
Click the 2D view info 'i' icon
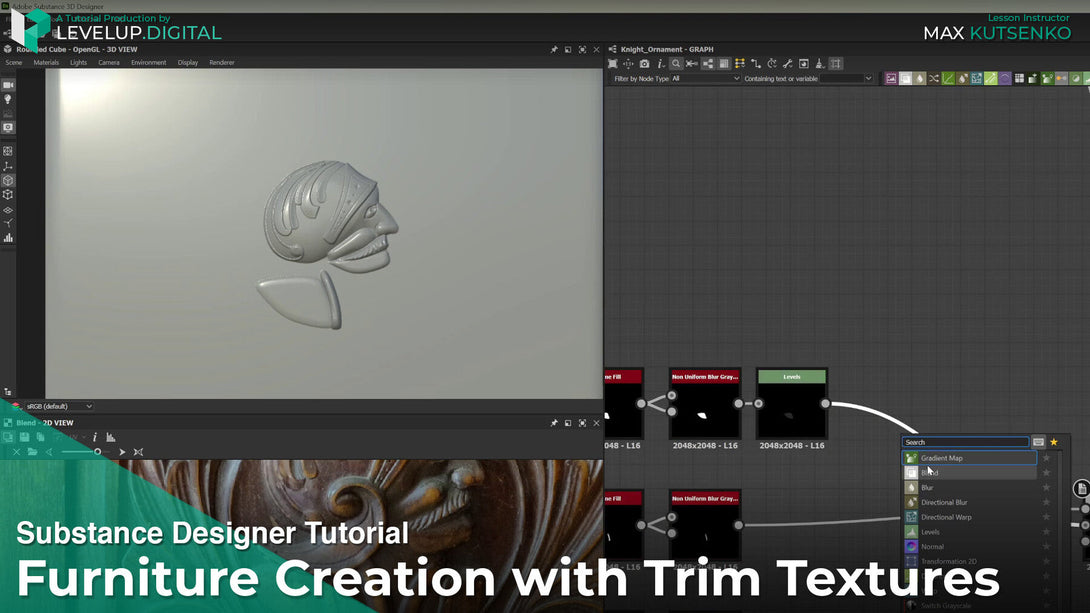(95, 437)
